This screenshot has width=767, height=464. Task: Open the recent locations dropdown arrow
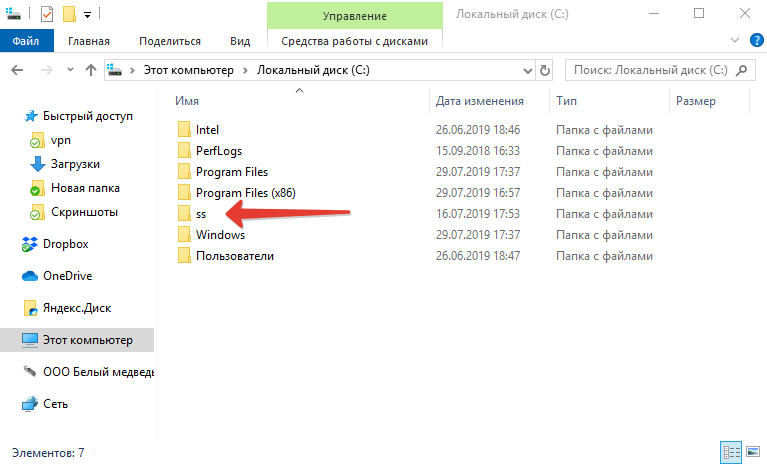(70, 70)
